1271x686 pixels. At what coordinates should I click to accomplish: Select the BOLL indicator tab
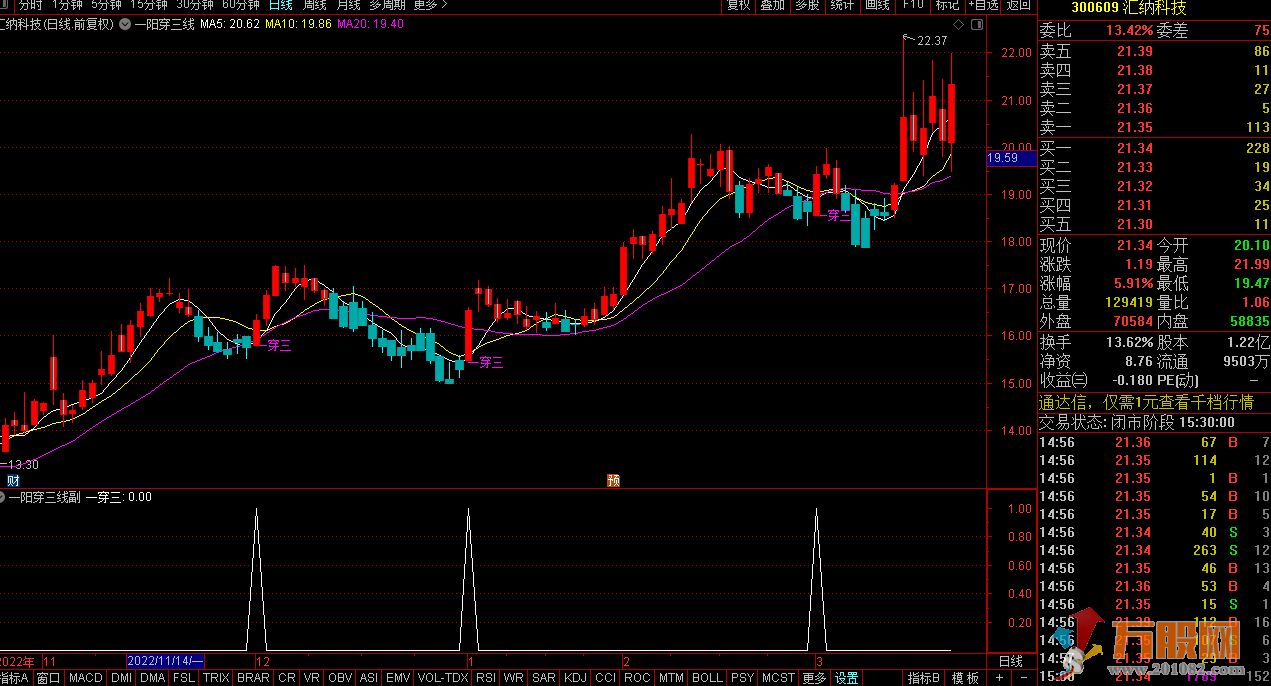pyautogui.click(x=708, y=678)
